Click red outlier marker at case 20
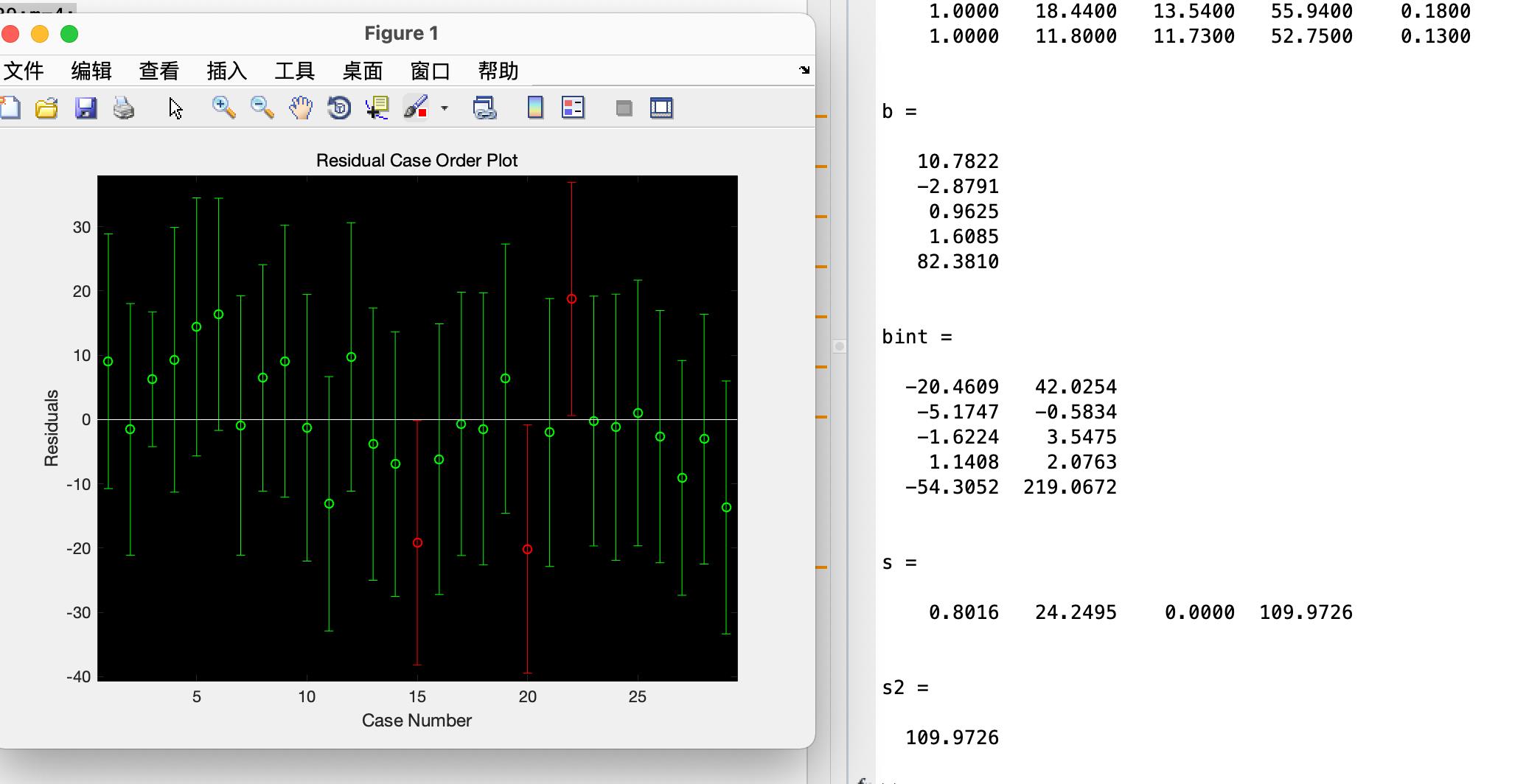This screenshot has width=1526, height=784. tap(527, 550)
